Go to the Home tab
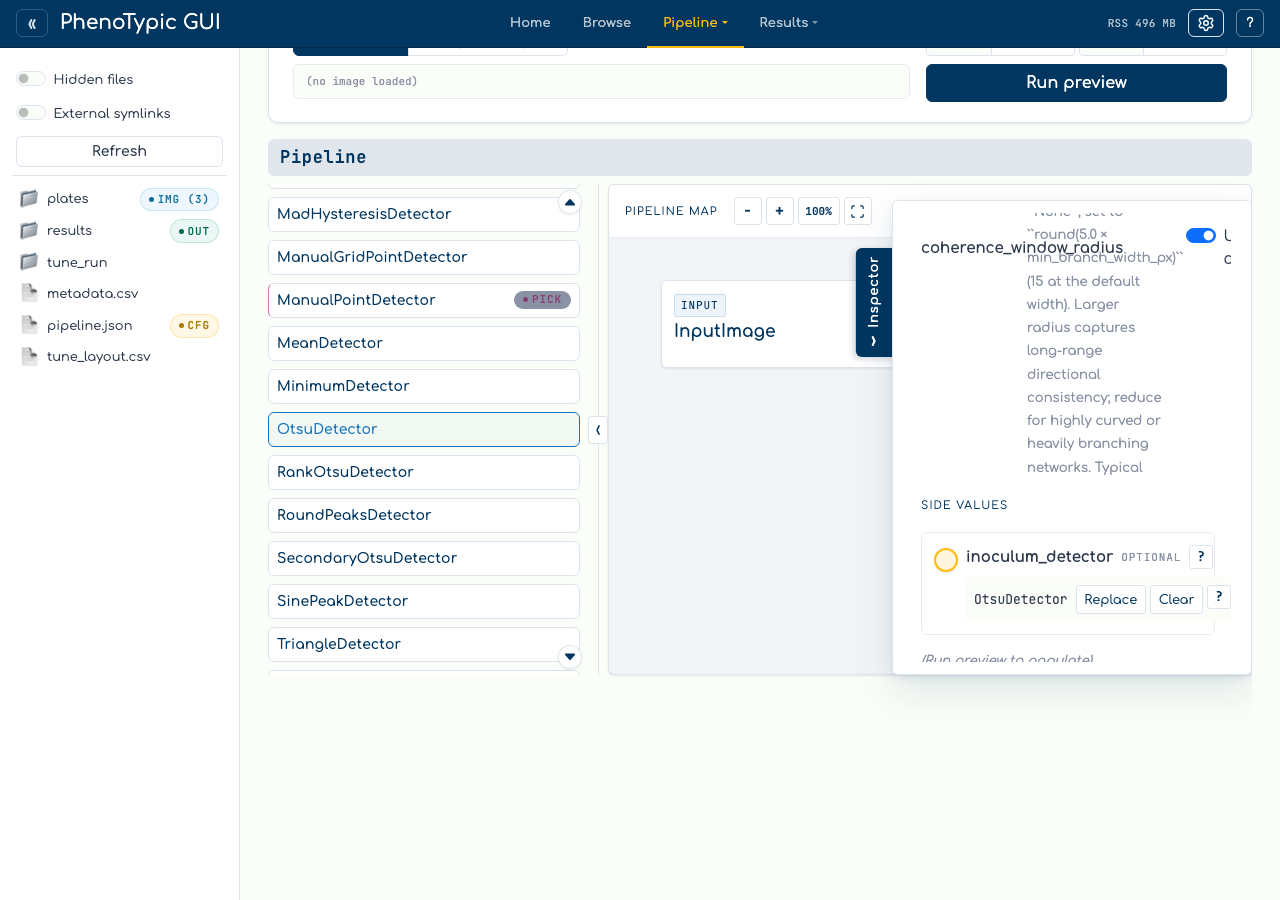Viewport: 1280px width, 900px height. (530, 23)
